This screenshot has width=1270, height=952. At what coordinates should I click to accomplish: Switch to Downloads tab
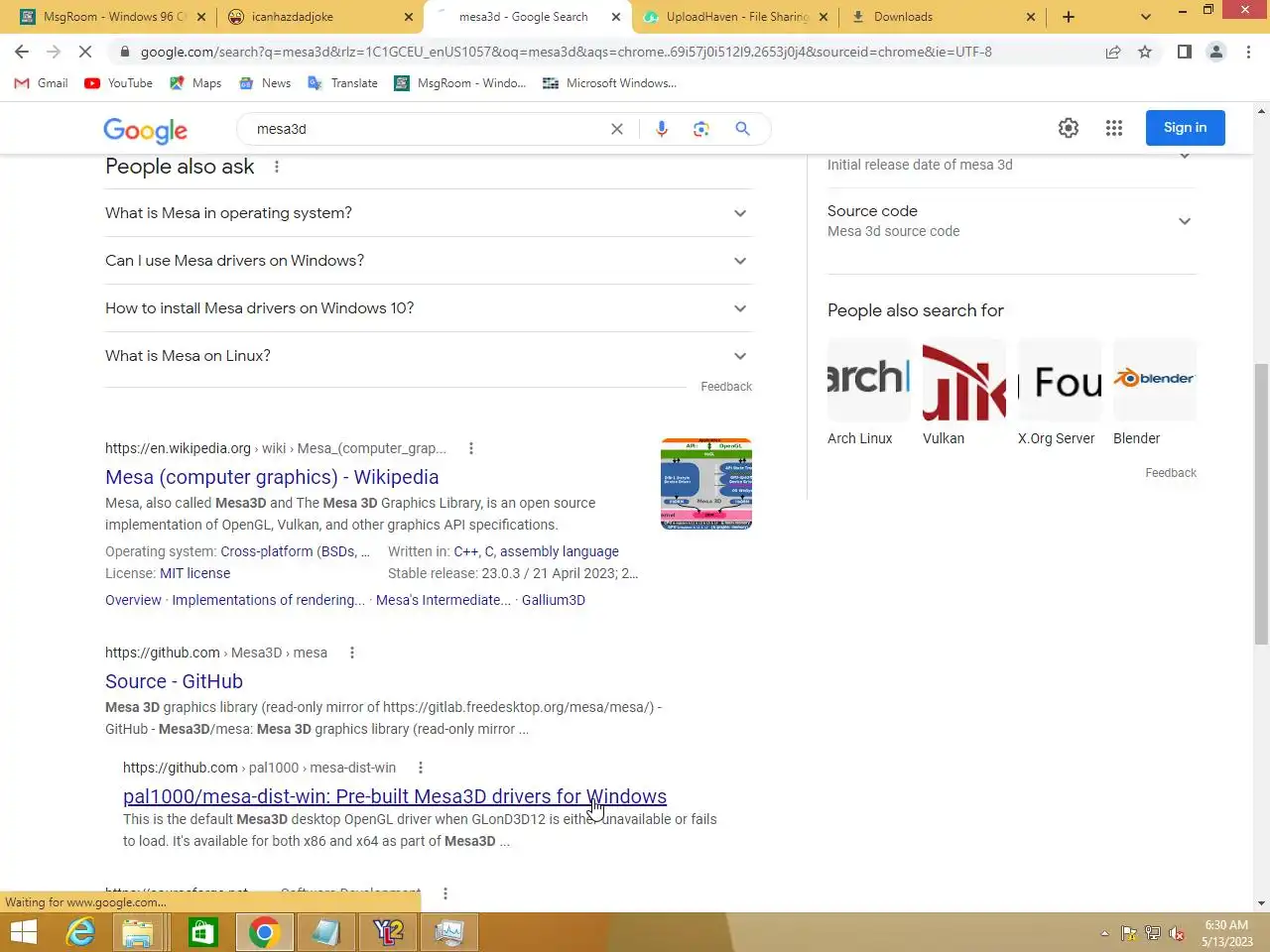tap(943, 17)
